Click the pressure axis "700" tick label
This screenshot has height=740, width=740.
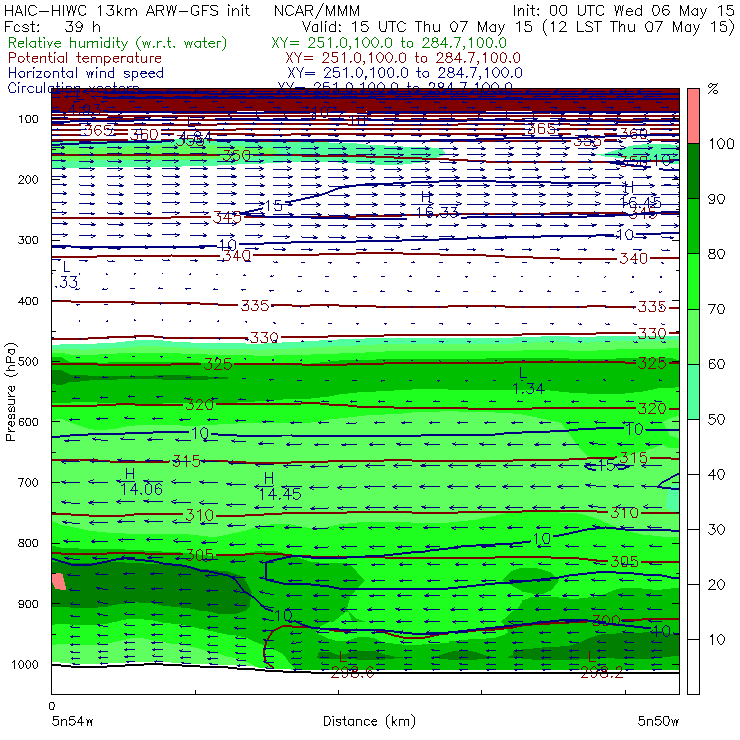coord(28,483)
